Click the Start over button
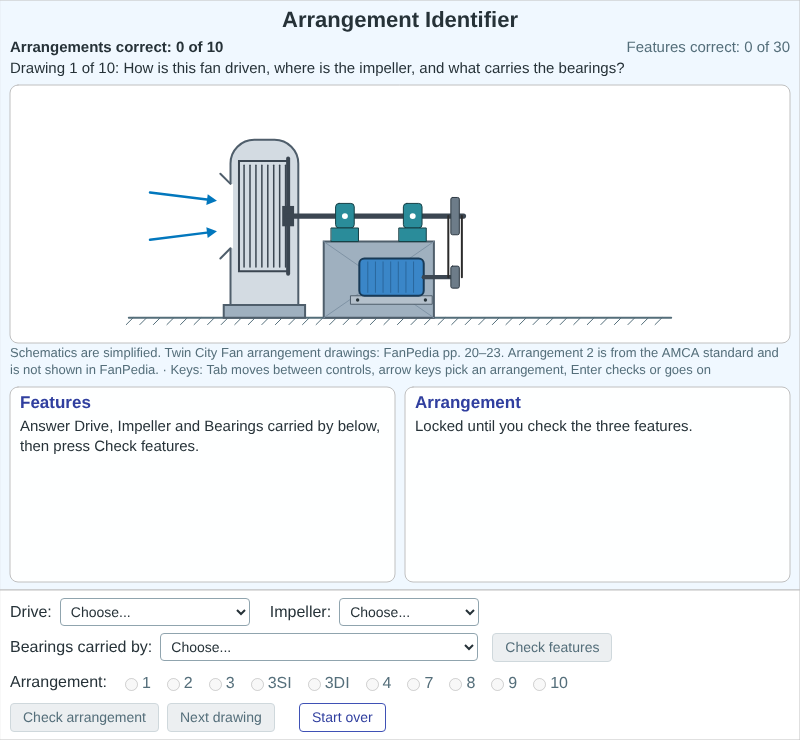 pyautogui.click(x=342, y=717)
